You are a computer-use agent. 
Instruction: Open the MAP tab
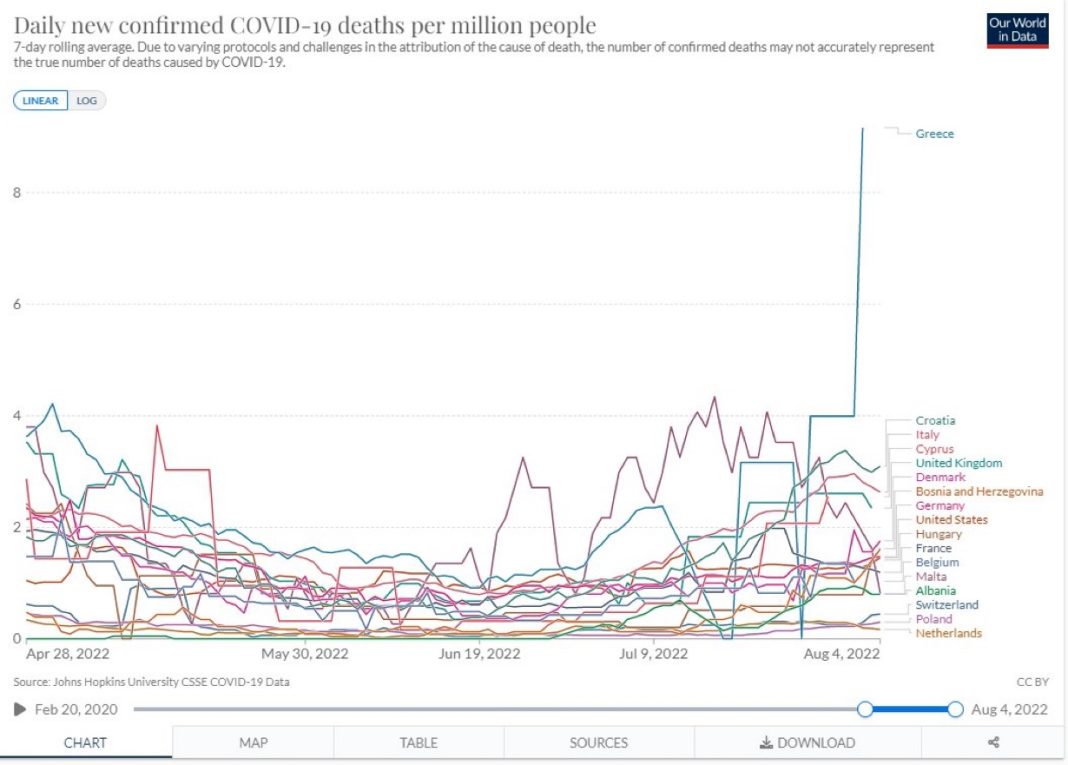[253, 743]
